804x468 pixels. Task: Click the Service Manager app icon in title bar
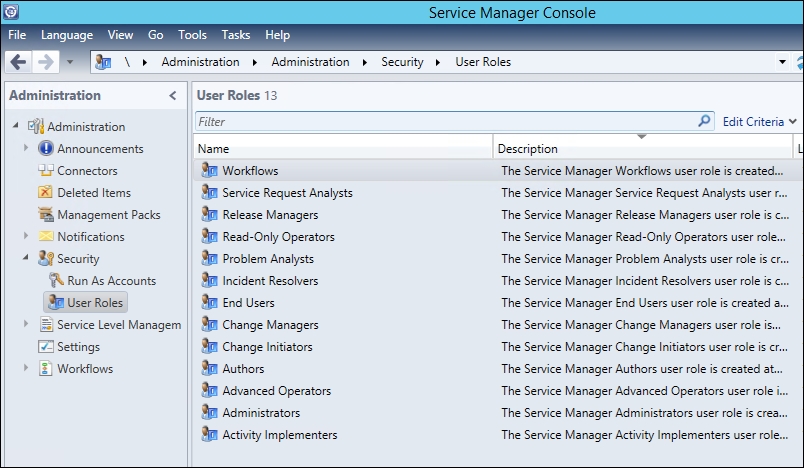tap(11, 11)
